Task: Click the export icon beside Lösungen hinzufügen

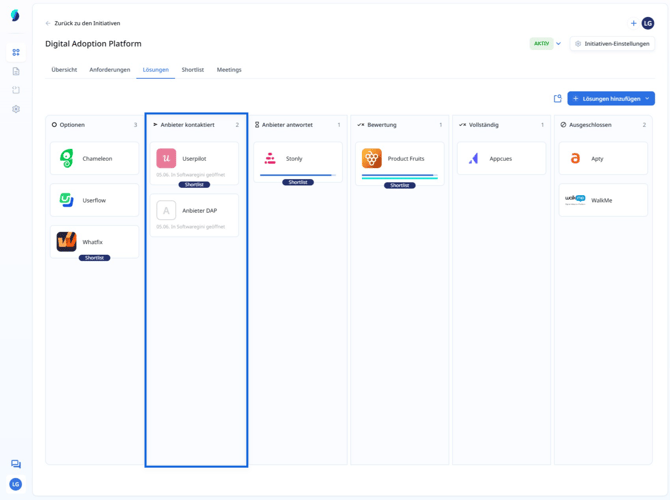Action: click(x=557, y=98)
